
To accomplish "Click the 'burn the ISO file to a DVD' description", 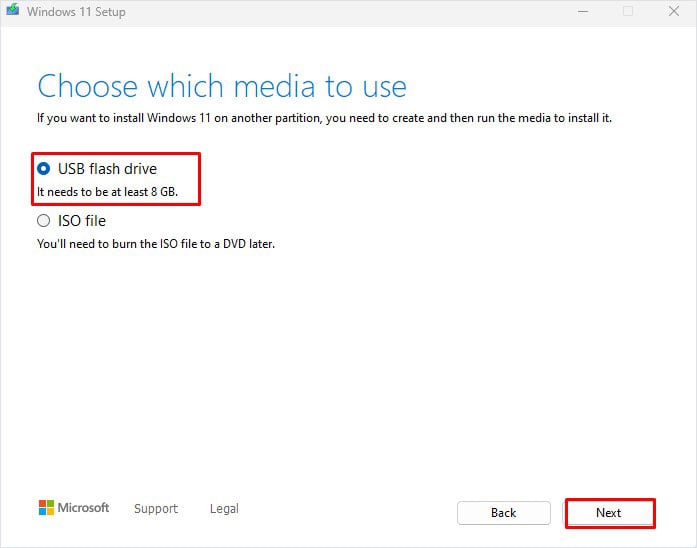I will 156,244.
